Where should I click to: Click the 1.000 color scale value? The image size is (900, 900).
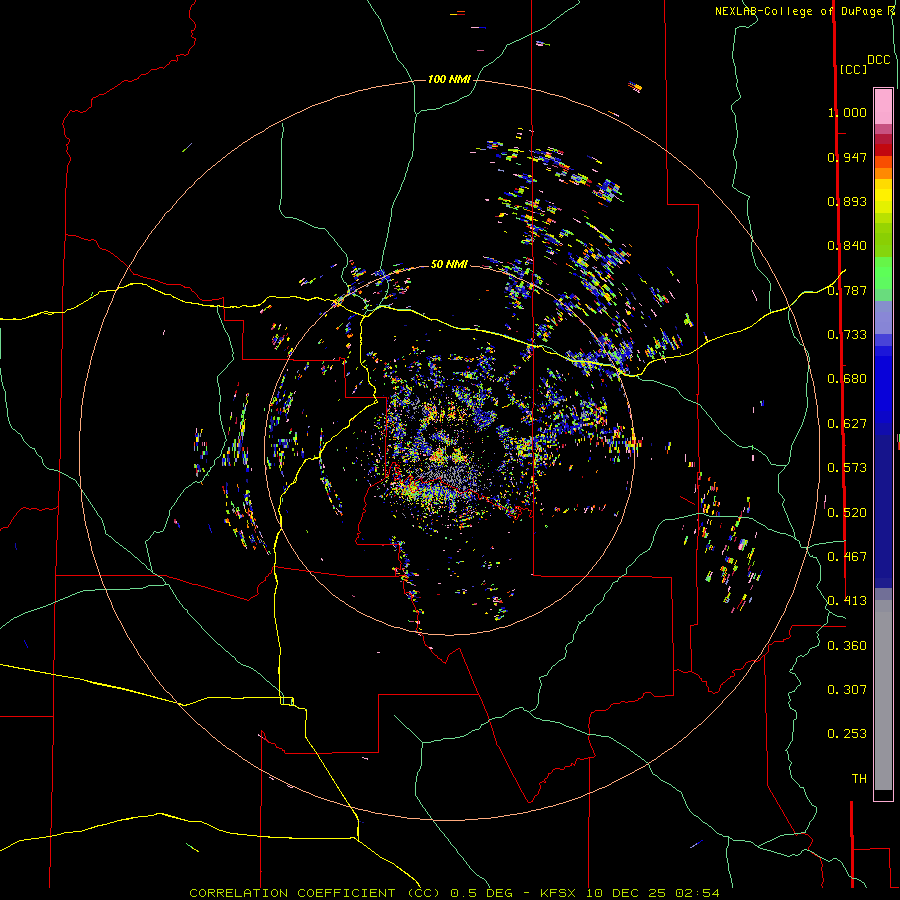click(847, 112)
